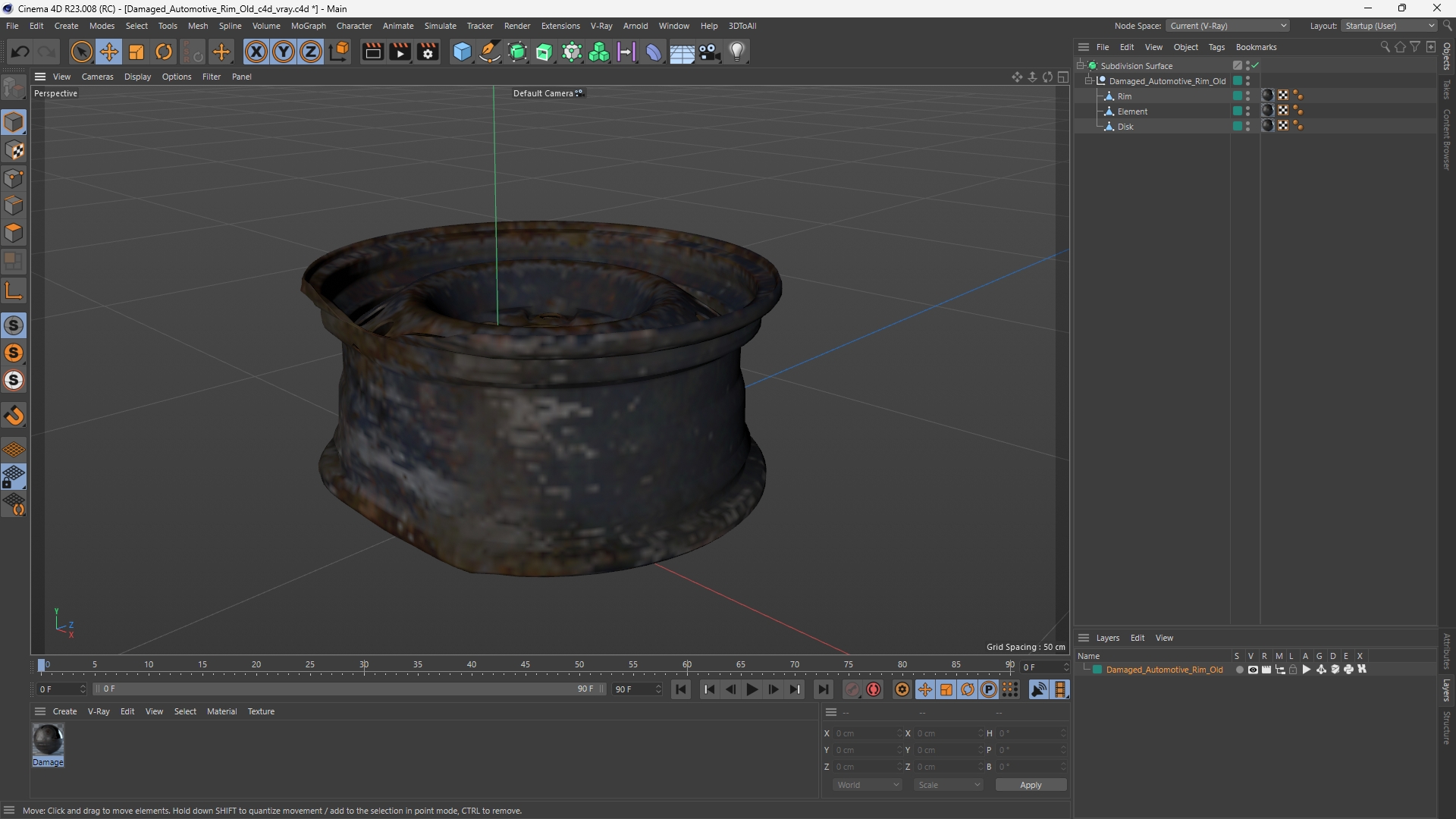The width and height of the screenshot is (1456, 819).
Task: Click the Apply button
Action: tap(1031, 785)
